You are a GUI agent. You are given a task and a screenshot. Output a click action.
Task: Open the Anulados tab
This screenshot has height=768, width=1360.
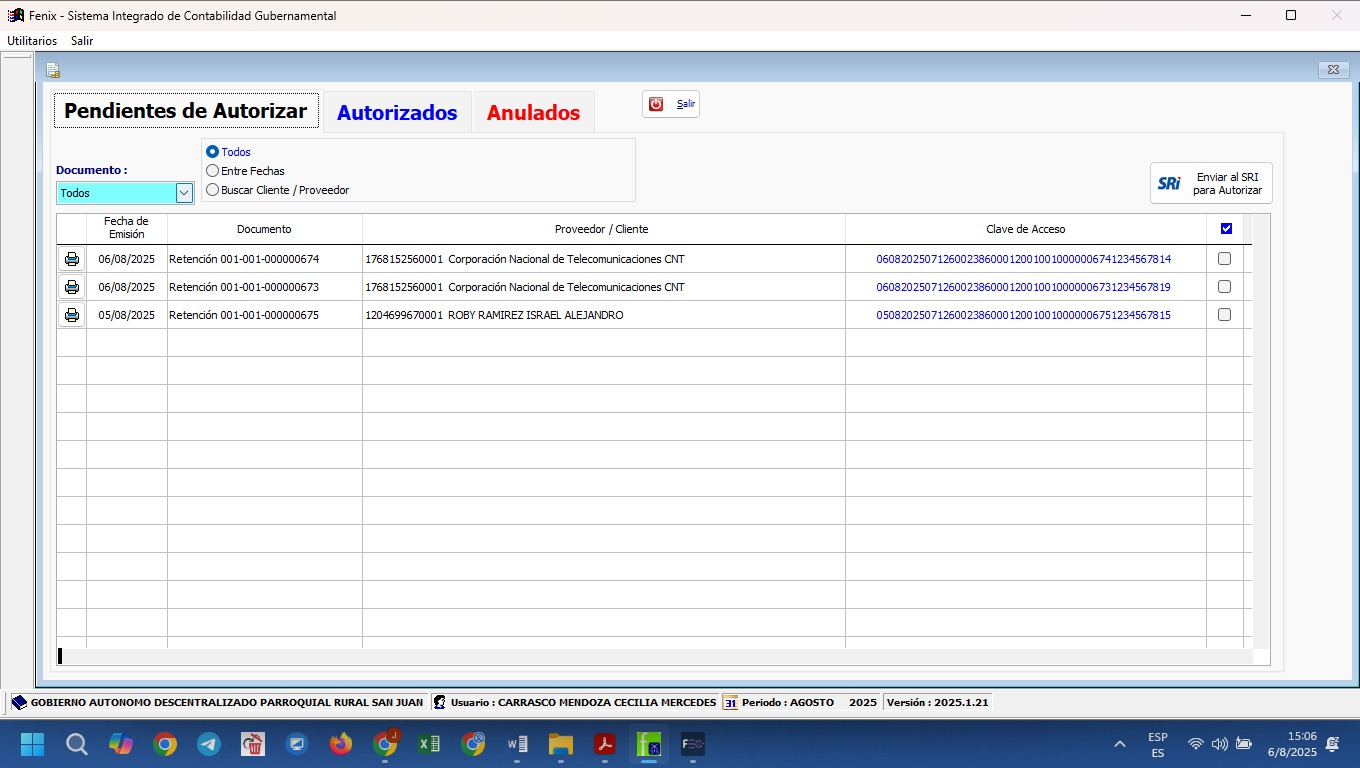pyautogui.click(x=533, y=113)
